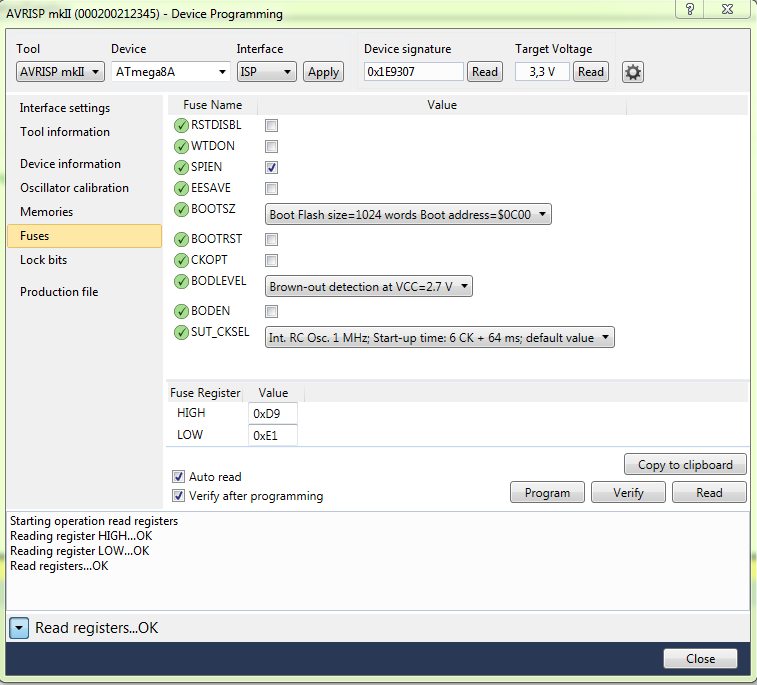Enable the WTDON fuse checkbox
757x685 pixels.
271,146
